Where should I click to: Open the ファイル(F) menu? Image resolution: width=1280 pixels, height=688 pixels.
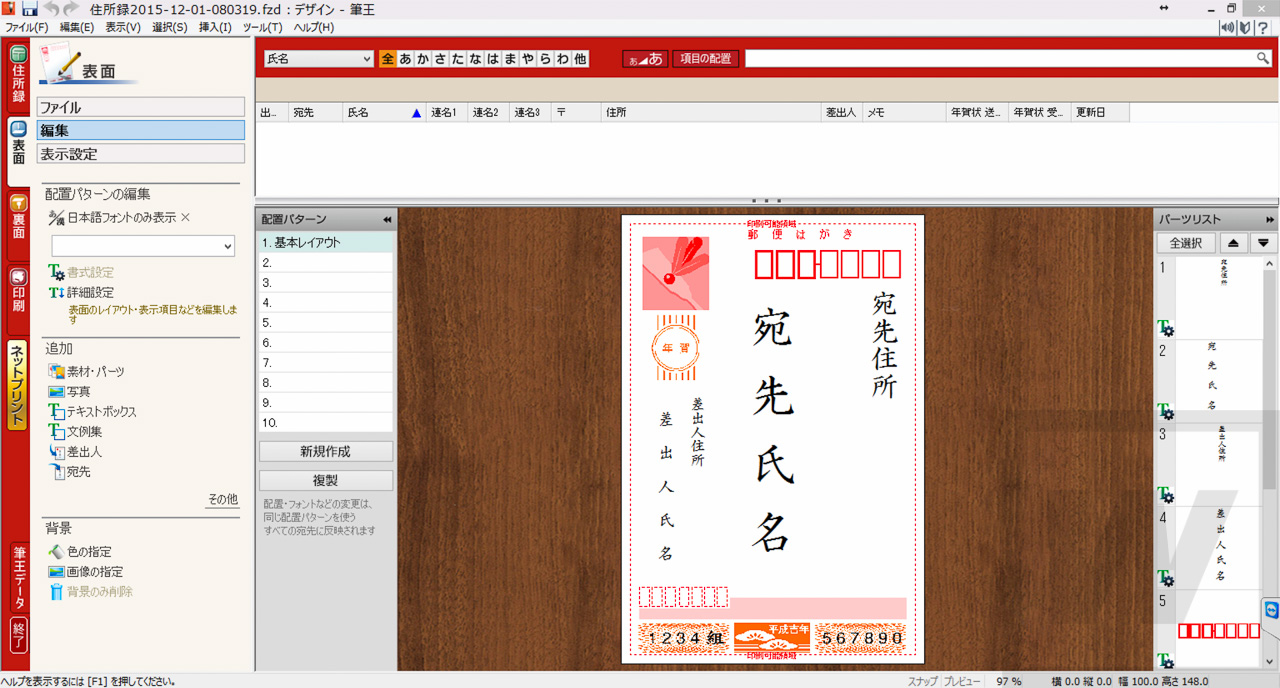tap(27, 27)
